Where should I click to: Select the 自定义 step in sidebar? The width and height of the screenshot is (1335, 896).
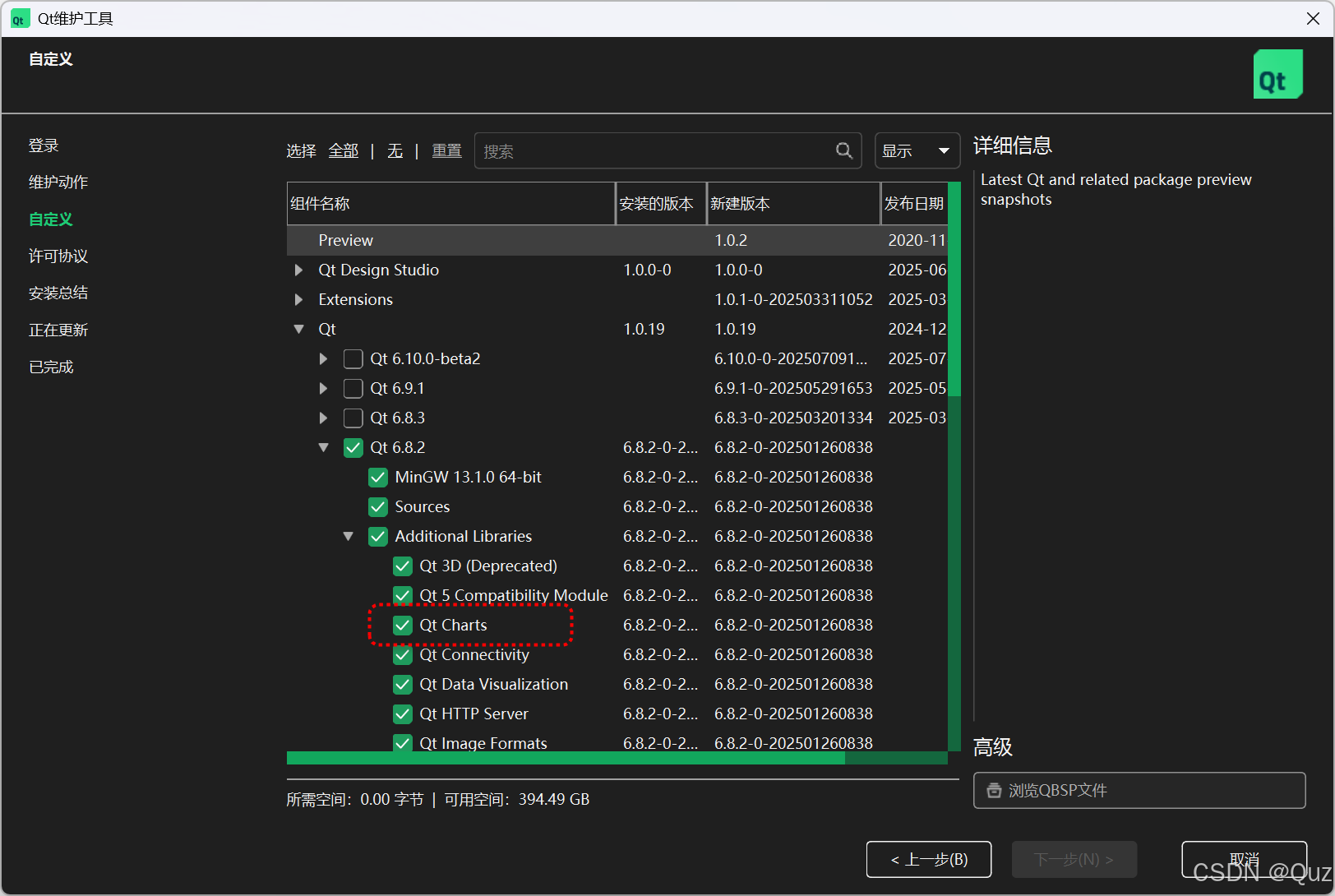click(x=51, y=219)
